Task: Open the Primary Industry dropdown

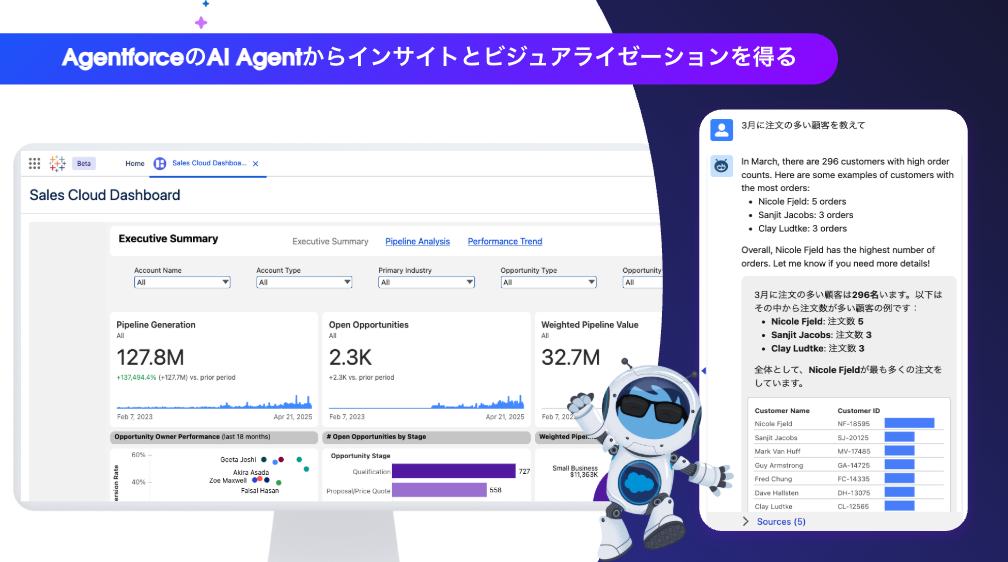Action: (426, 282)
